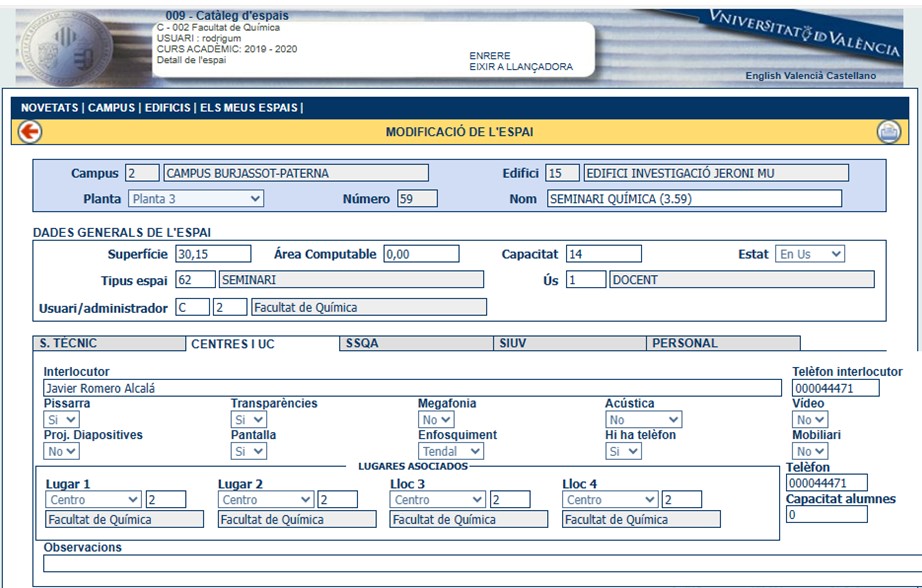Open the Lloc 4 Centro dropdown

pos(610,500)
